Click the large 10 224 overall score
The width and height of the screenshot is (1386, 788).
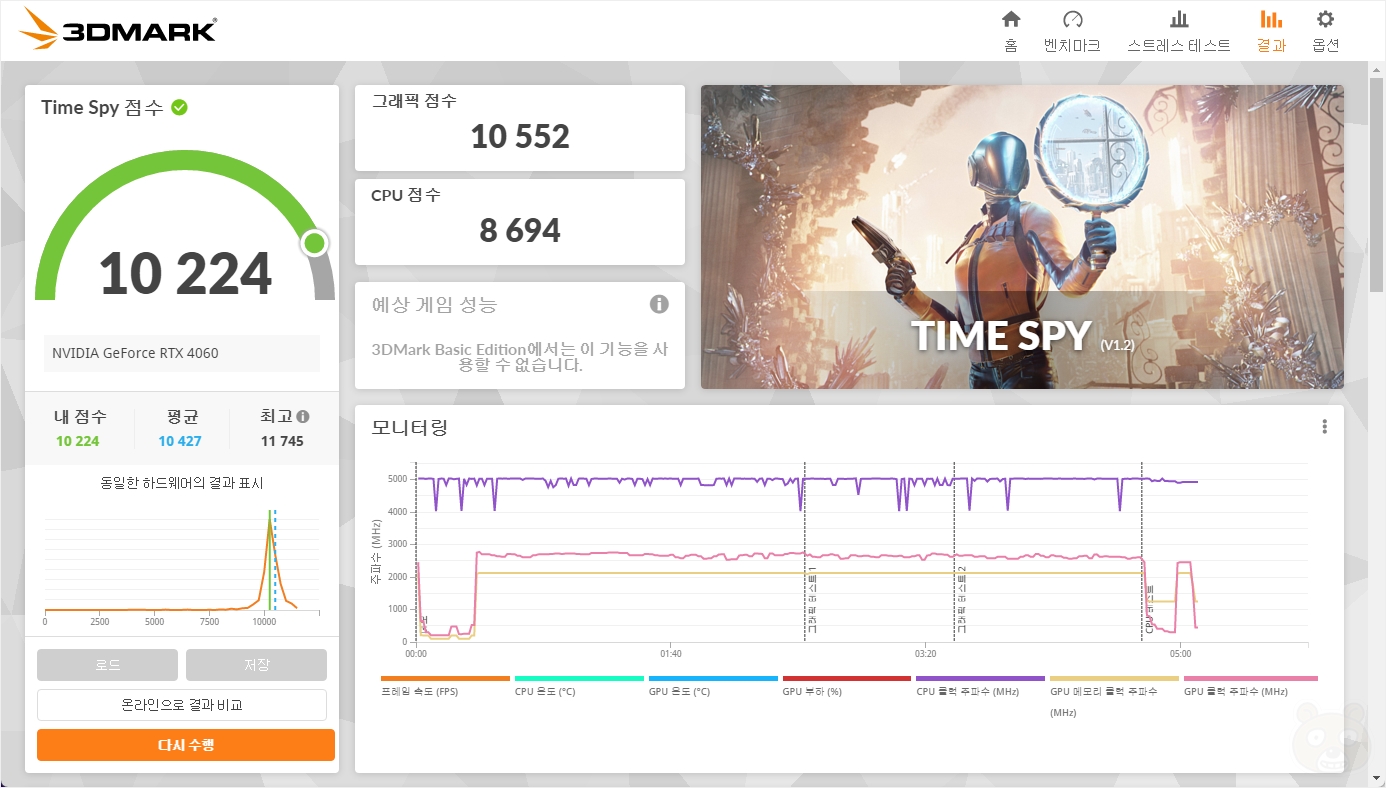click(x=185, y=273)
